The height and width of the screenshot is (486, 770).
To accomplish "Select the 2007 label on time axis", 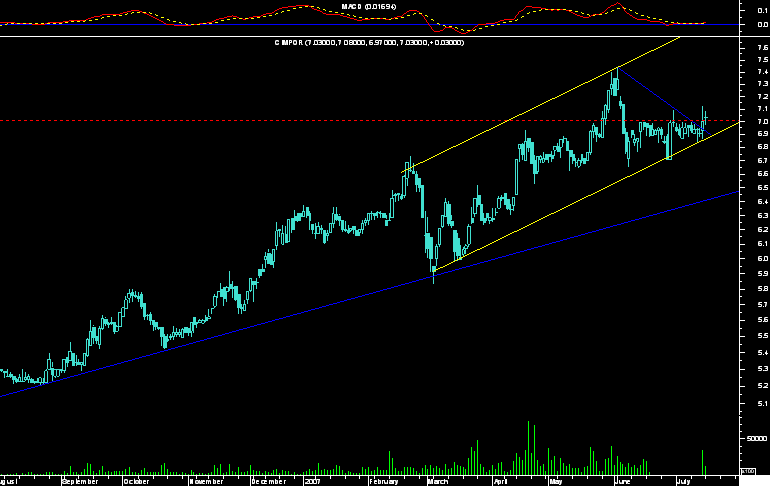I will pos(312,482).
